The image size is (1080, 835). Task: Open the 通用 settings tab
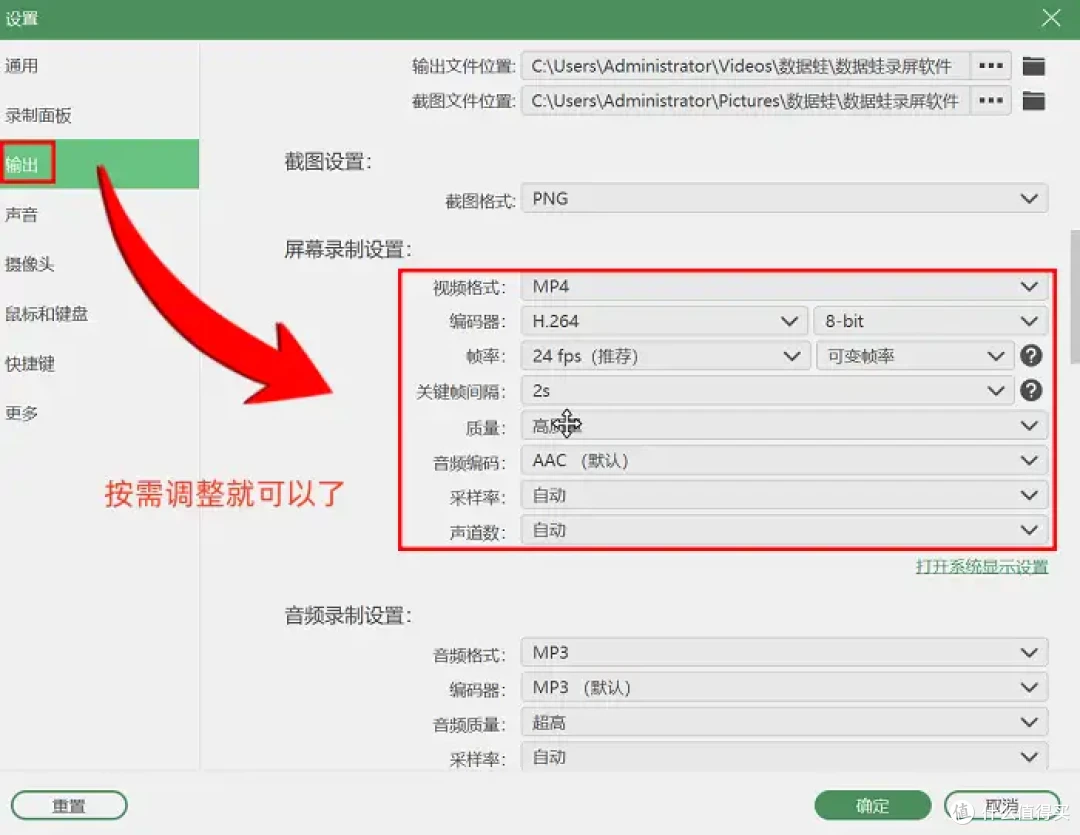(99, 65)
